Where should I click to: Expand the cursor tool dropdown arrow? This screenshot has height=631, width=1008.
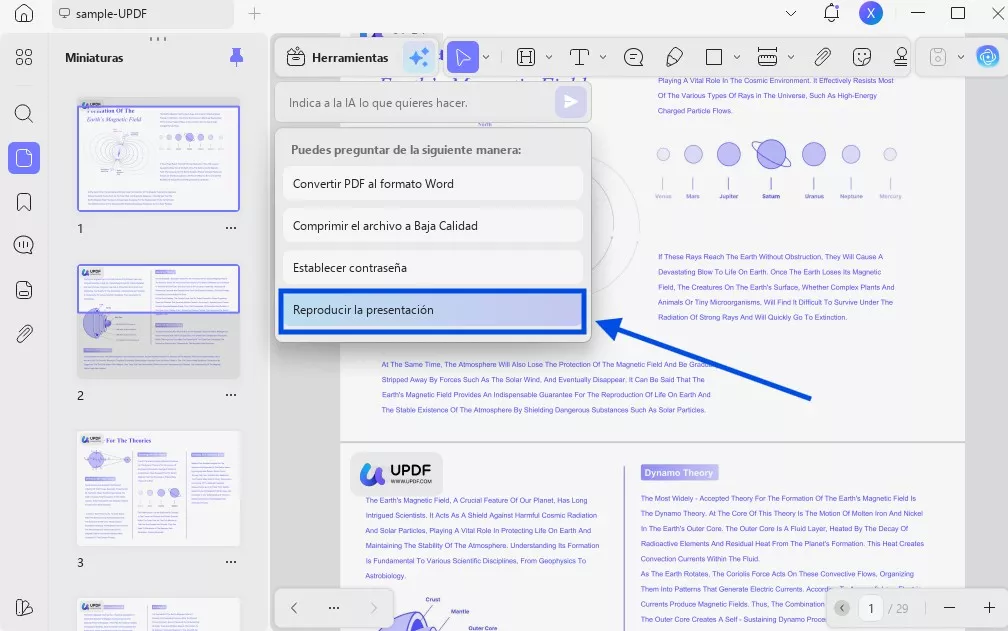click(x=486, y=57)
